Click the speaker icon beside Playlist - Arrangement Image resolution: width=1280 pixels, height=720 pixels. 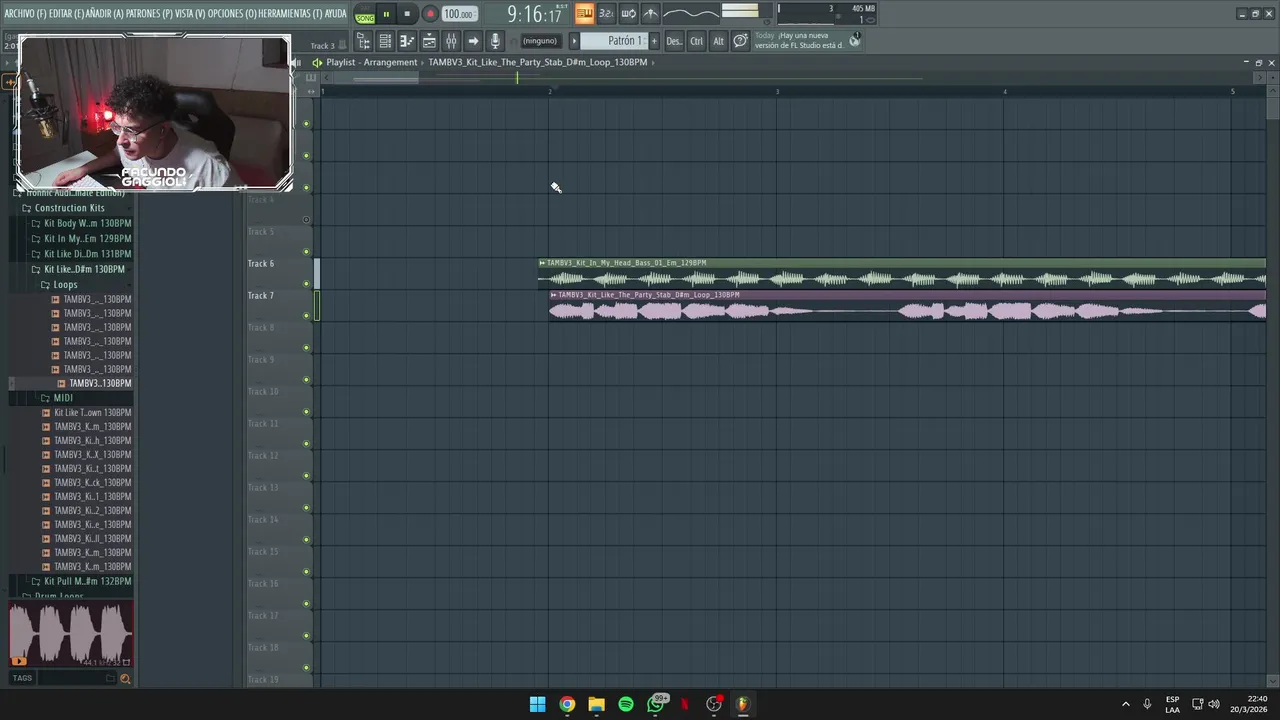click(317, 62)
